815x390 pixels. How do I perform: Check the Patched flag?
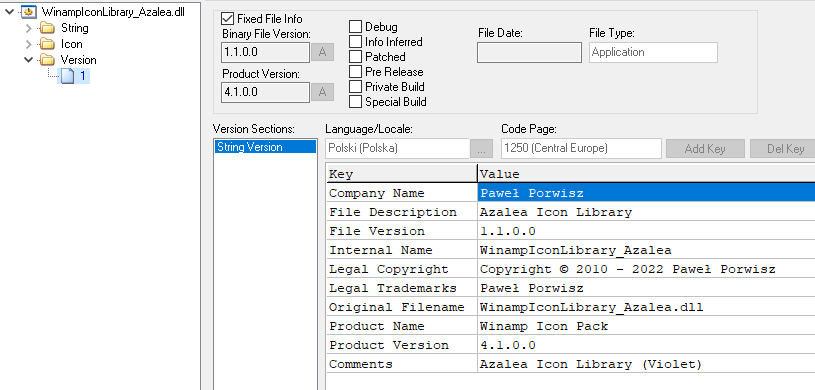[x=356, y=57]
